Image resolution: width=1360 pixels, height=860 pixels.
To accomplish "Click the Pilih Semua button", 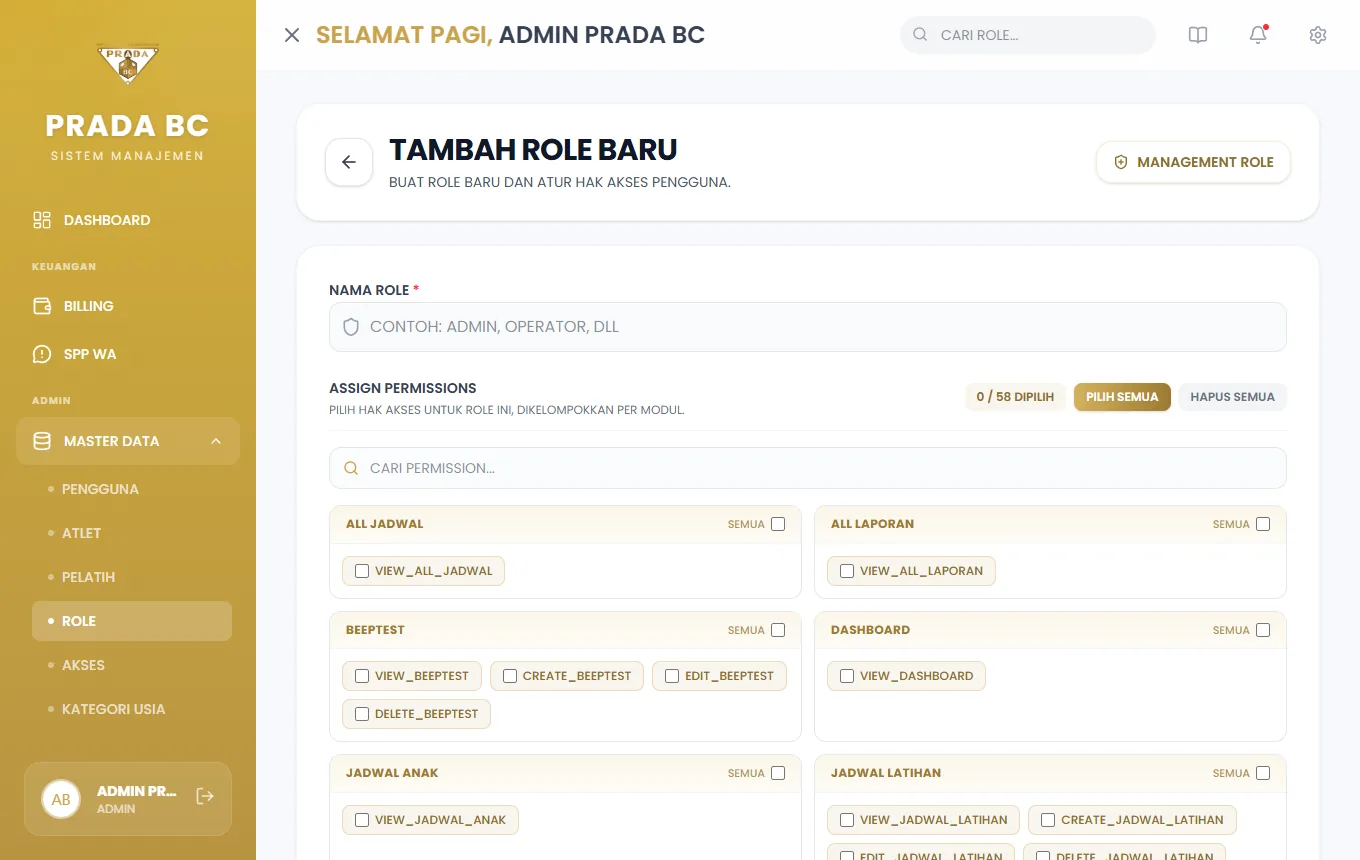I will (1122, 397).
